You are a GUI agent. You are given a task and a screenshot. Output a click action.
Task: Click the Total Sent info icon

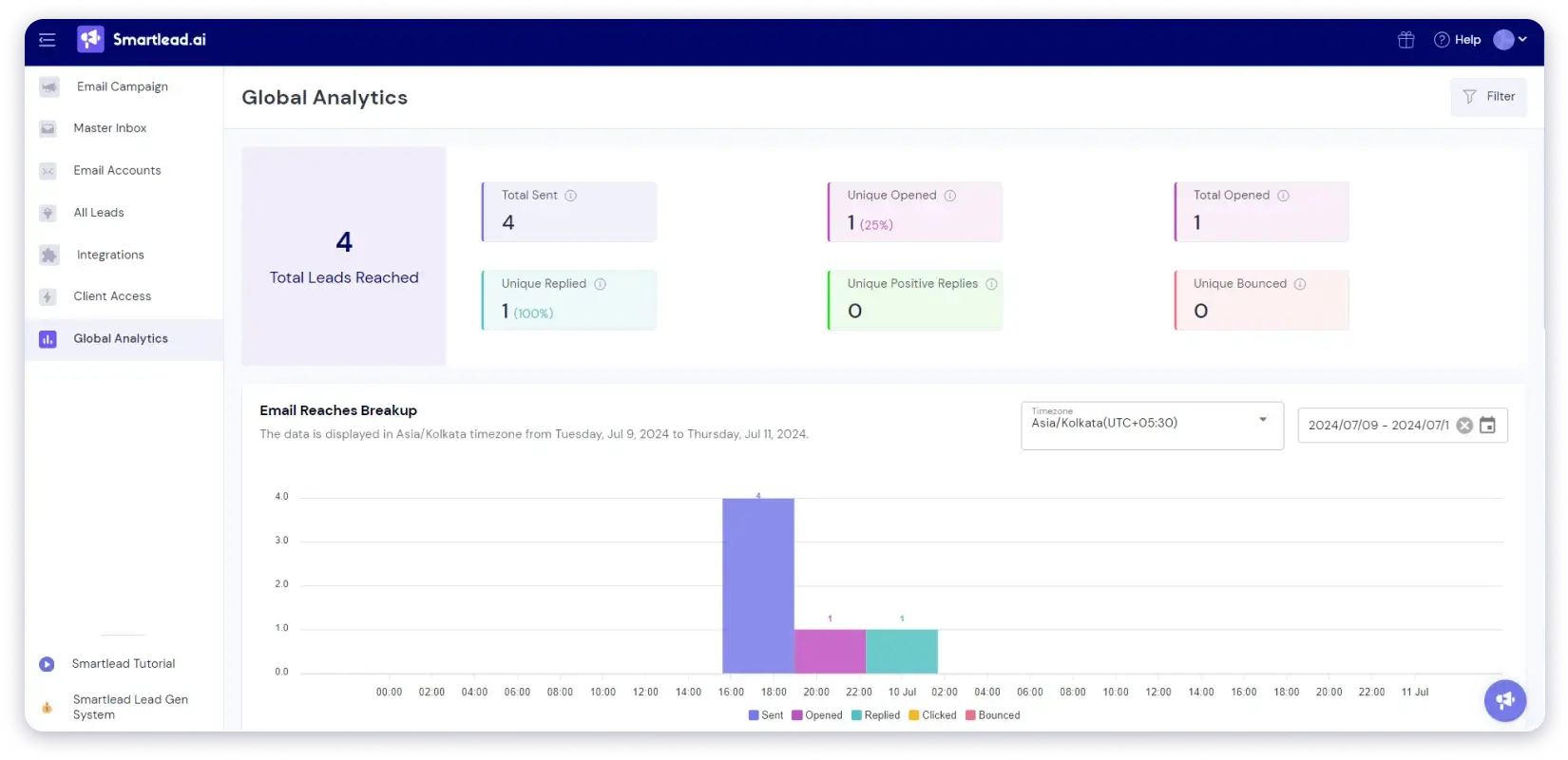point(571,196)
